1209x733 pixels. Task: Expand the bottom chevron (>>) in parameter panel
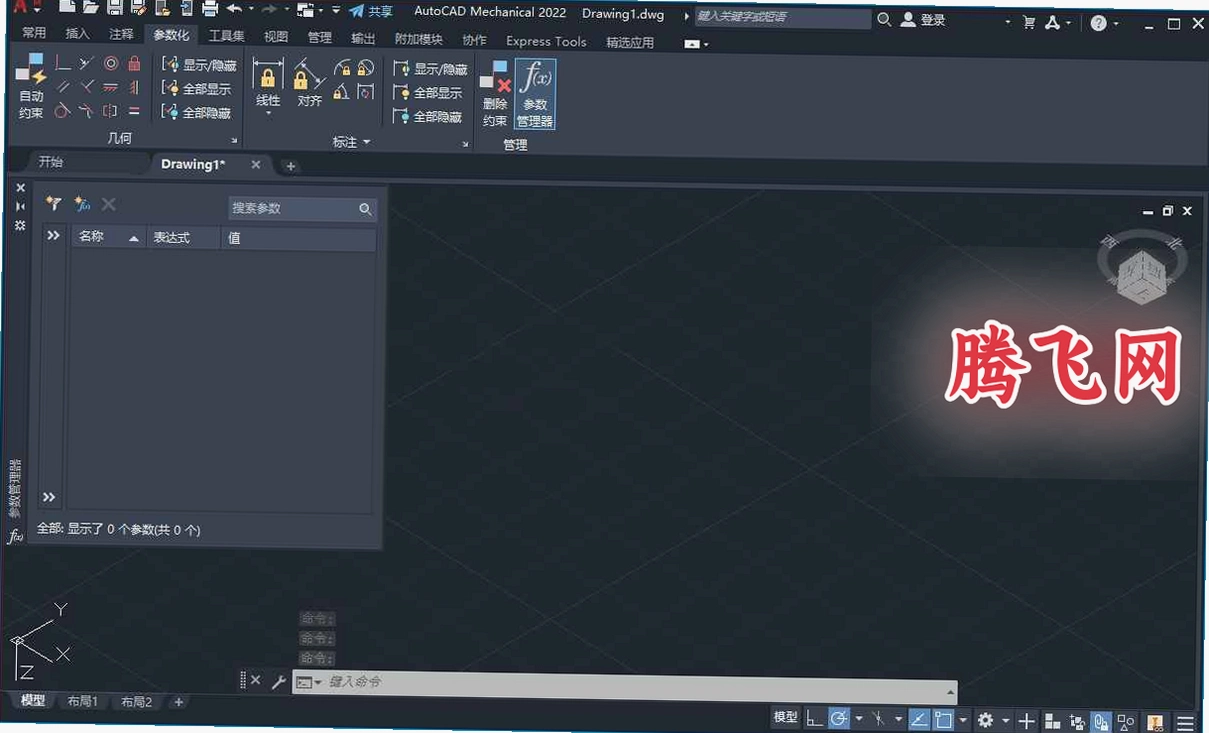click(x=49, y=497)
